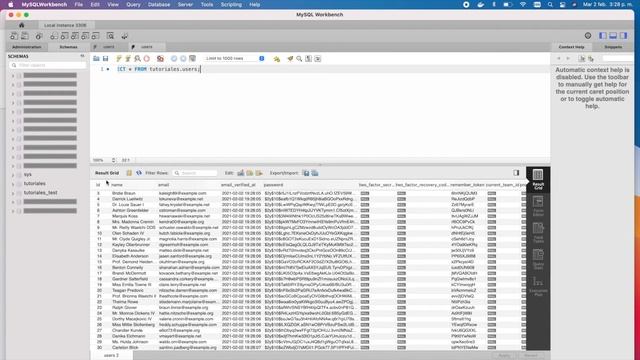Open the Database menu
Image resolution: width=640 pixels, height=360 pixels.
(x=159, y=4)
